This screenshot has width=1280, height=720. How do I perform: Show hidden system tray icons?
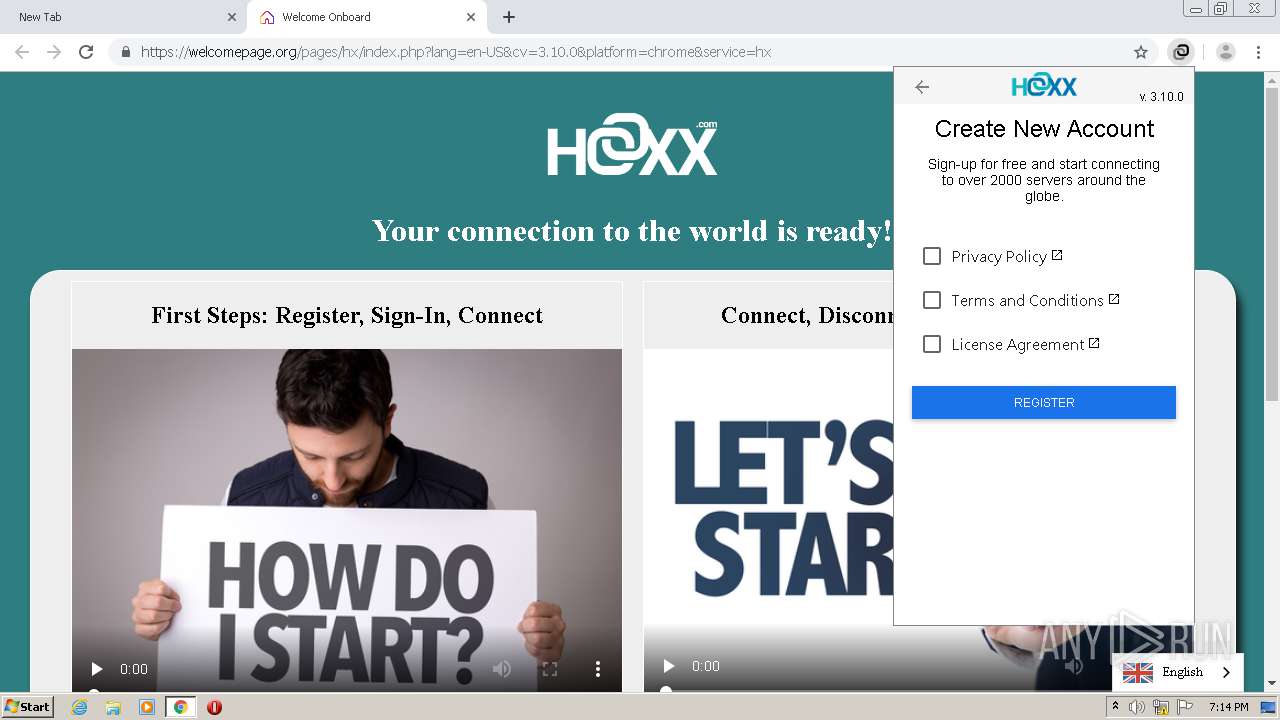click(x=1115, y=707)
